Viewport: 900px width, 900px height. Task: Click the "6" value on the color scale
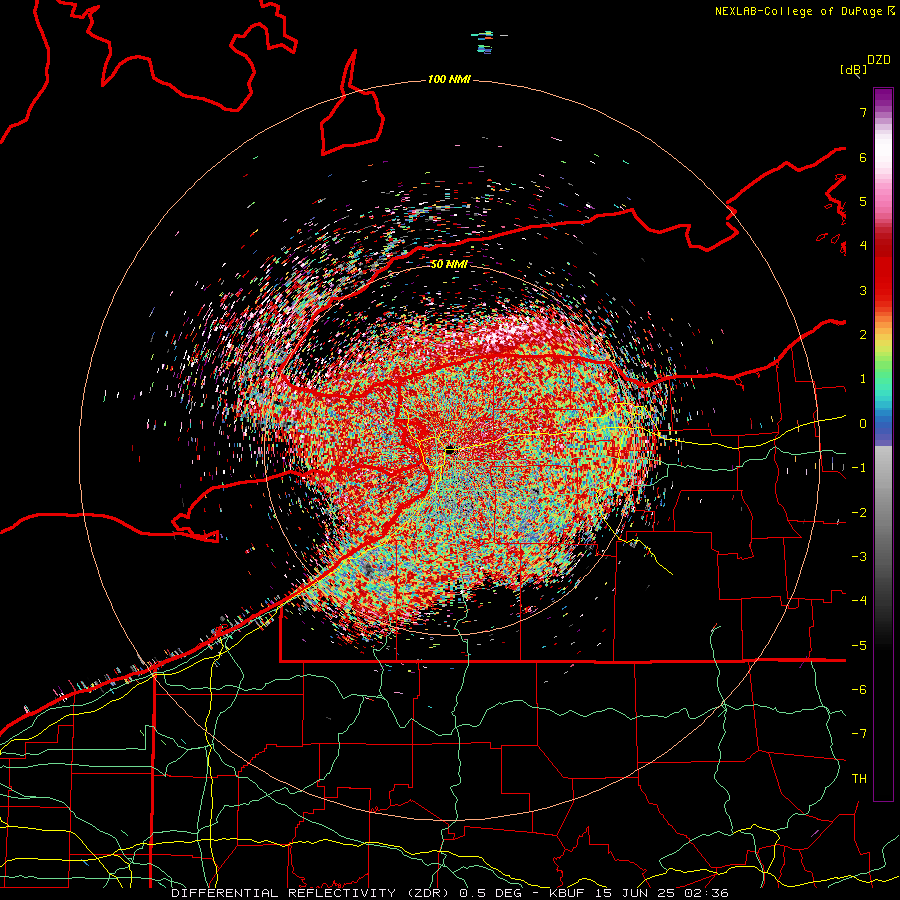(x=863, y=157)
